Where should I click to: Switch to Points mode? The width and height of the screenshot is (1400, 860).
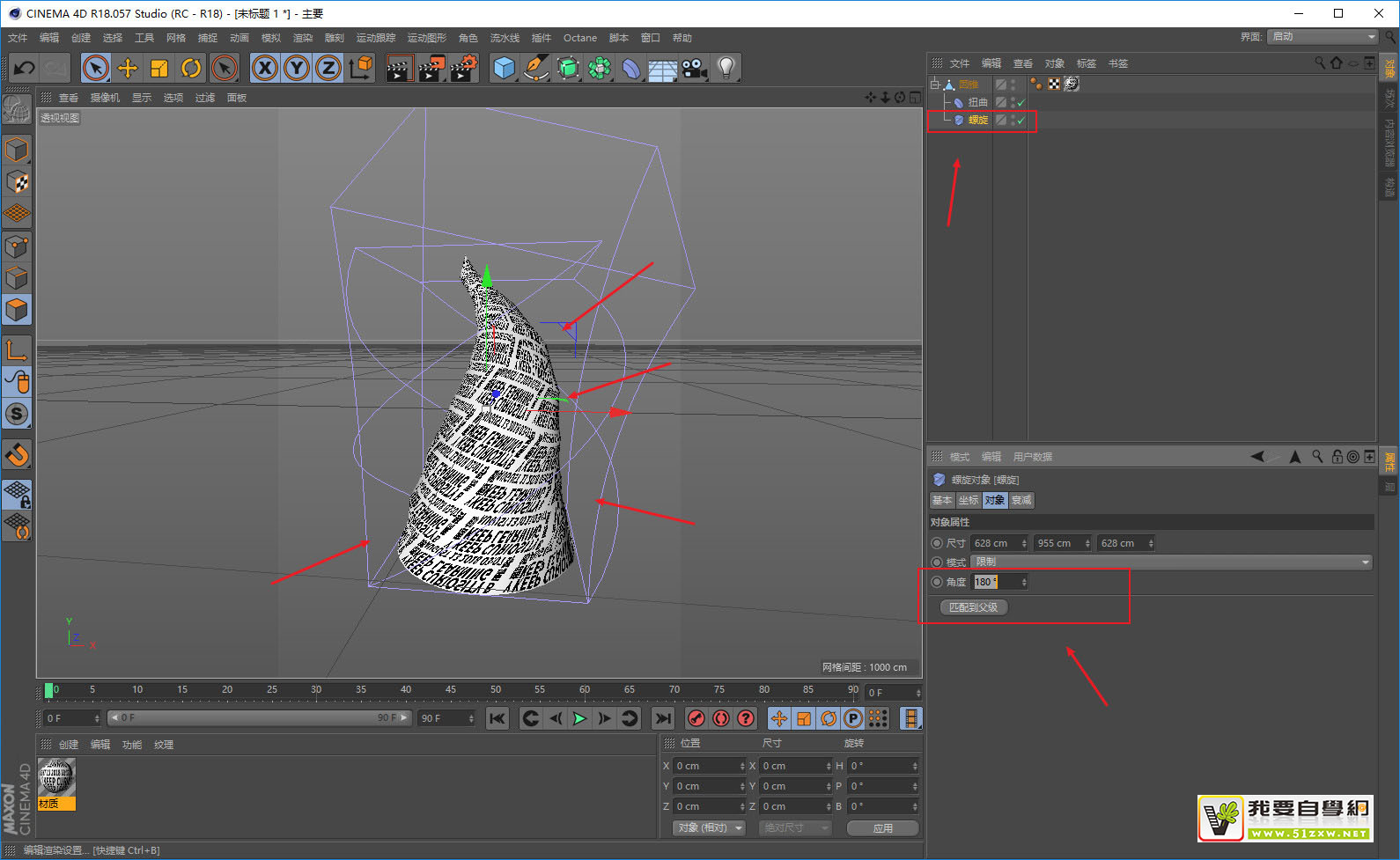17,246
